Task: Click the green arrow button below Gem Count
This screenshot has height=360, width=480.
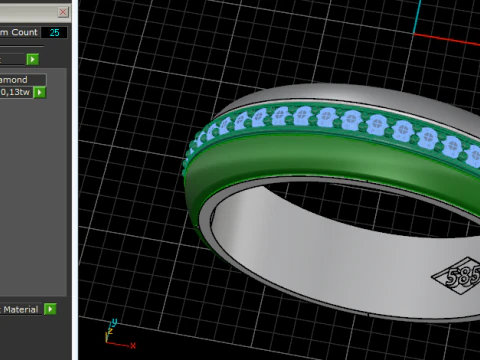Action: click(x=33, y=60)
